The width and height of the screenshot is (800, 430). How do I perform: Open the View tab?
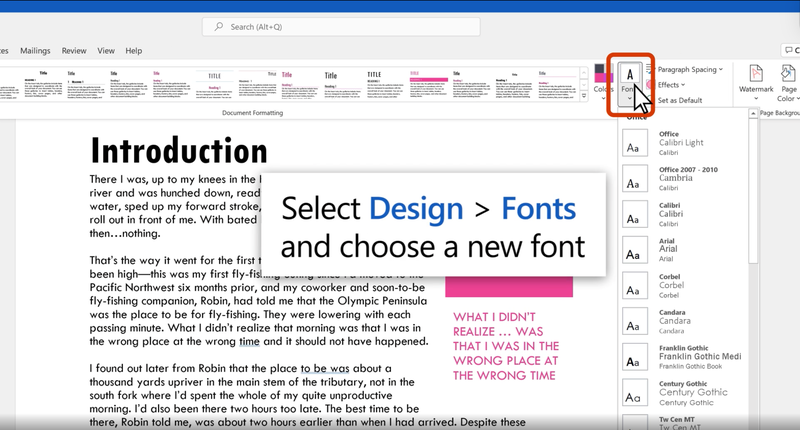tap(106, 50)
